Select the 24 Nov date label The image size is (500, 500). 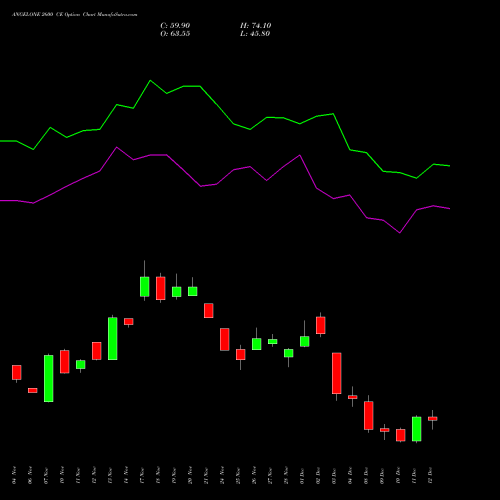[222, 475]
